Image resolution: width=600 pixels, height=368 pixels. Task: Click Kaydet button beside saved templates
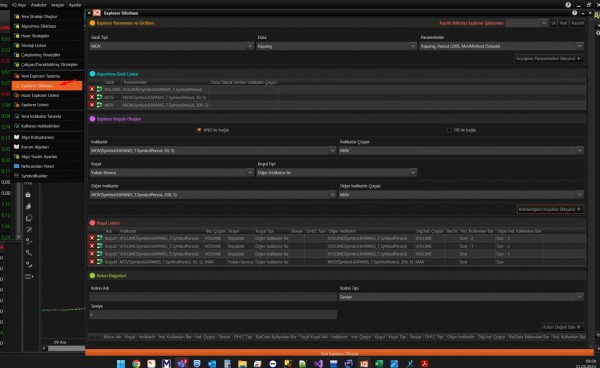point(577,23)
